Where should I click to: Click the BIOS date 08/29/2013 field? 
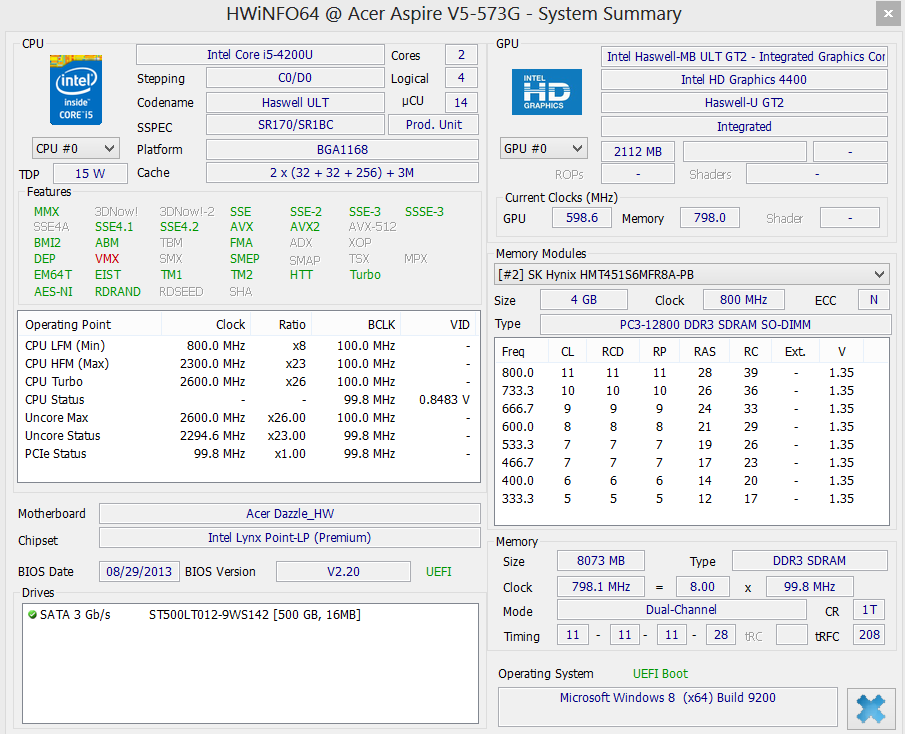click(x=139, y=572)
